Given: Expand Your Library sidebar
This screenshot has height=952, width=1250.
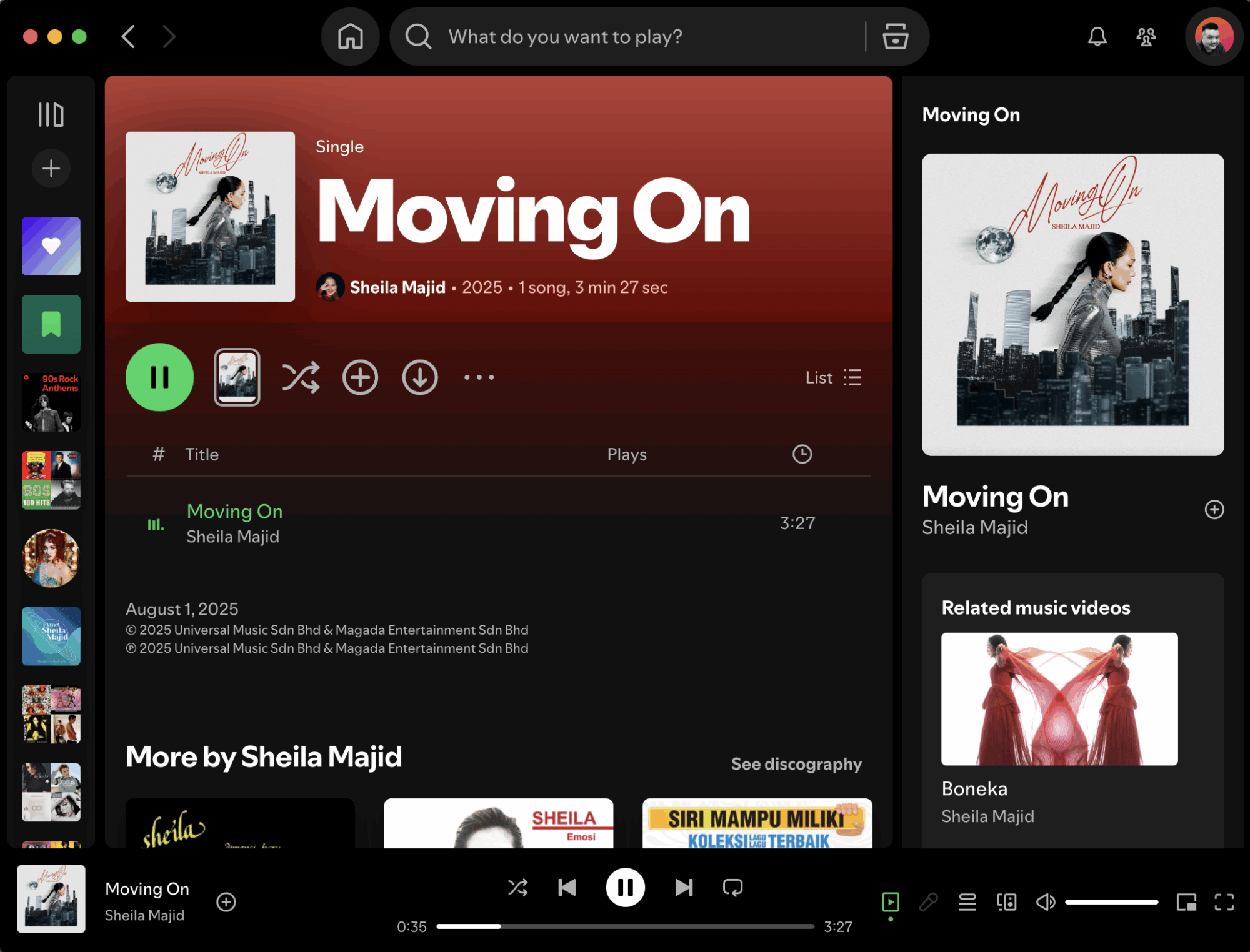Looking at the screenshot, I should [x=51, y=114].
